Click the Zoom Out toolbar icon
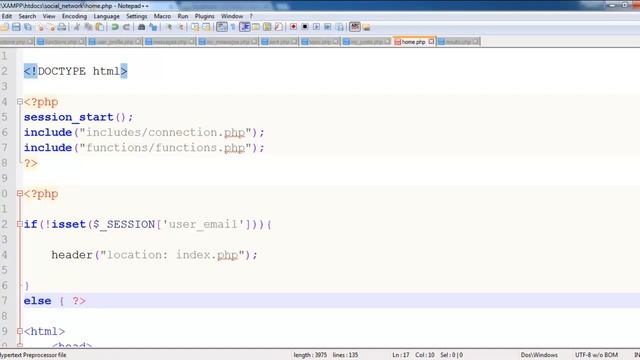 click(180, 27)
